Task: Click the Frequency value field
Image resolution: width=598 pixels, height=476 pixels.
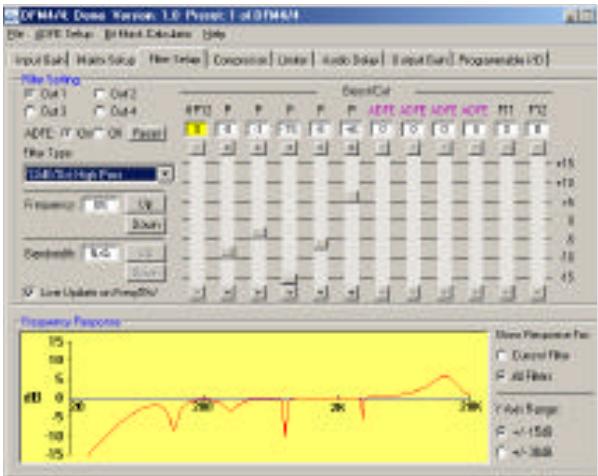Action: pos(100,205)
